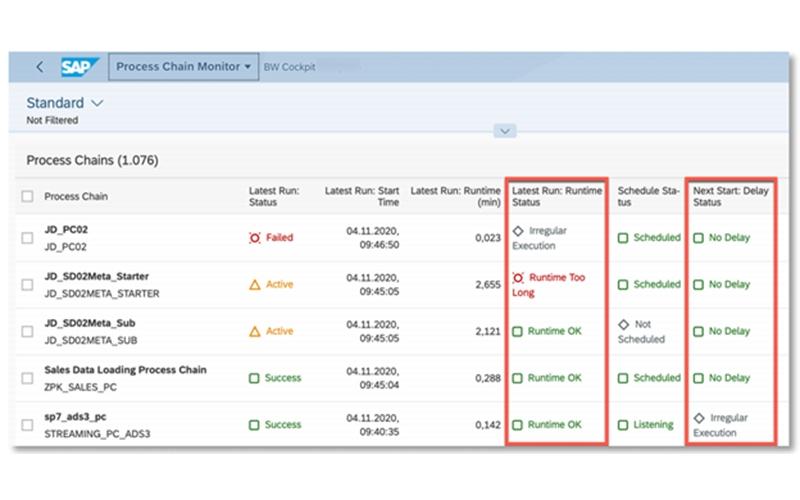Select the JD_PC02 row checkbox

tap(28, 238)
